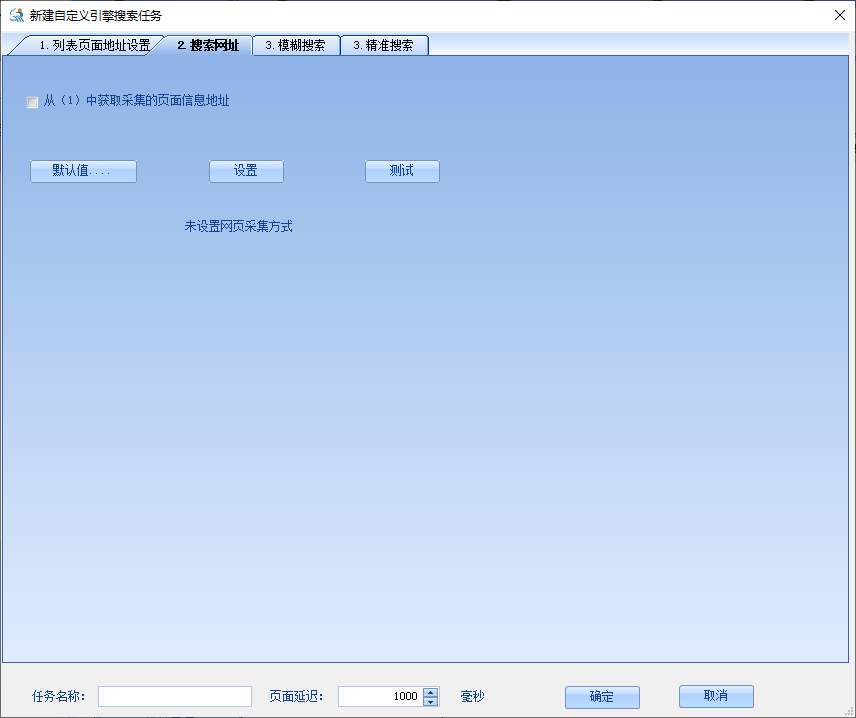Click the 任务名称 input field
Screen dimensions: 856x718
click(174, 696)
